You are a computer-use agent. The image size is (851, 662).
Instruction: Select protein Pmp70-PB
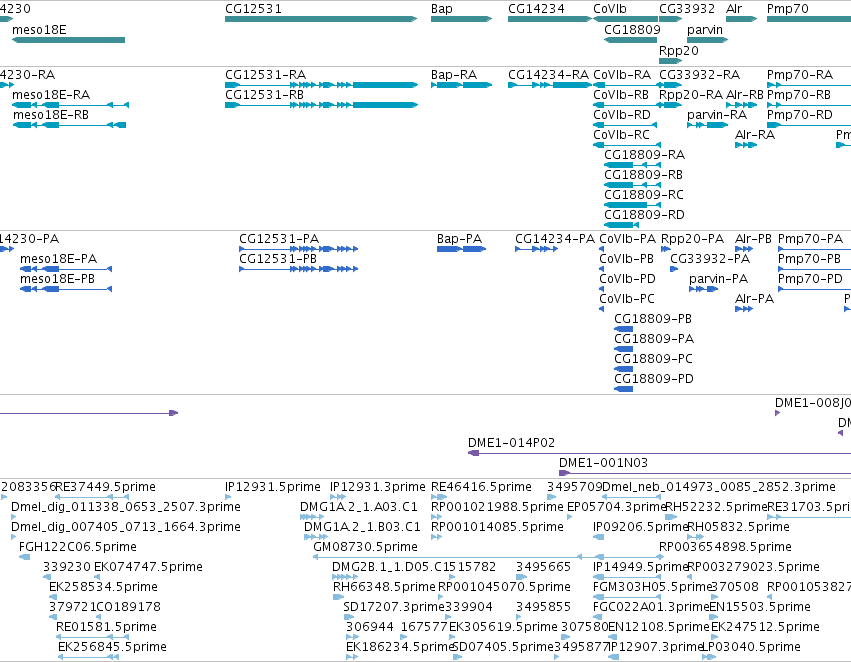click(809, 259)
